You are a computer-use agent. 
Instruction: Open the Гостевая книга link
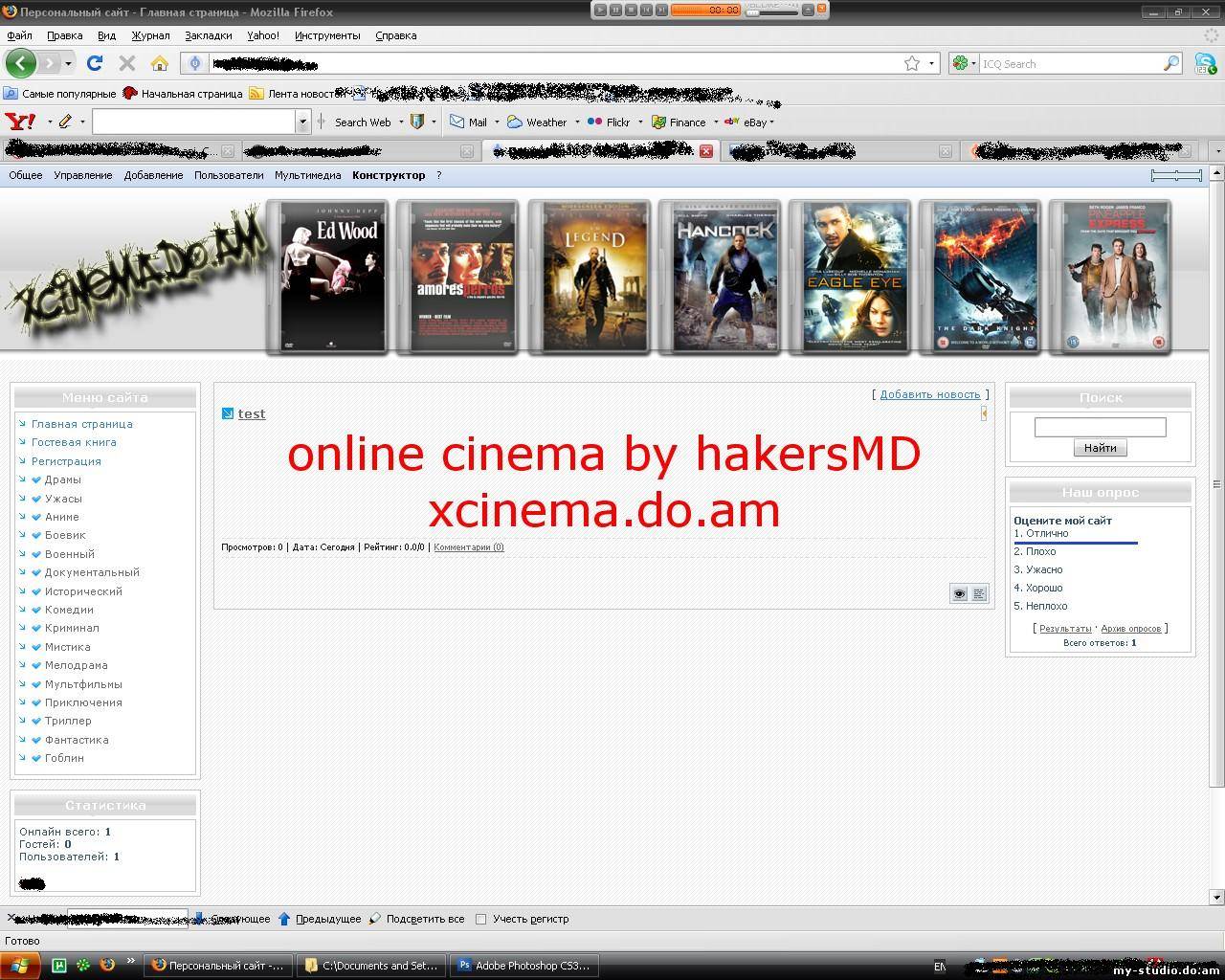click(x=74, y=442)
